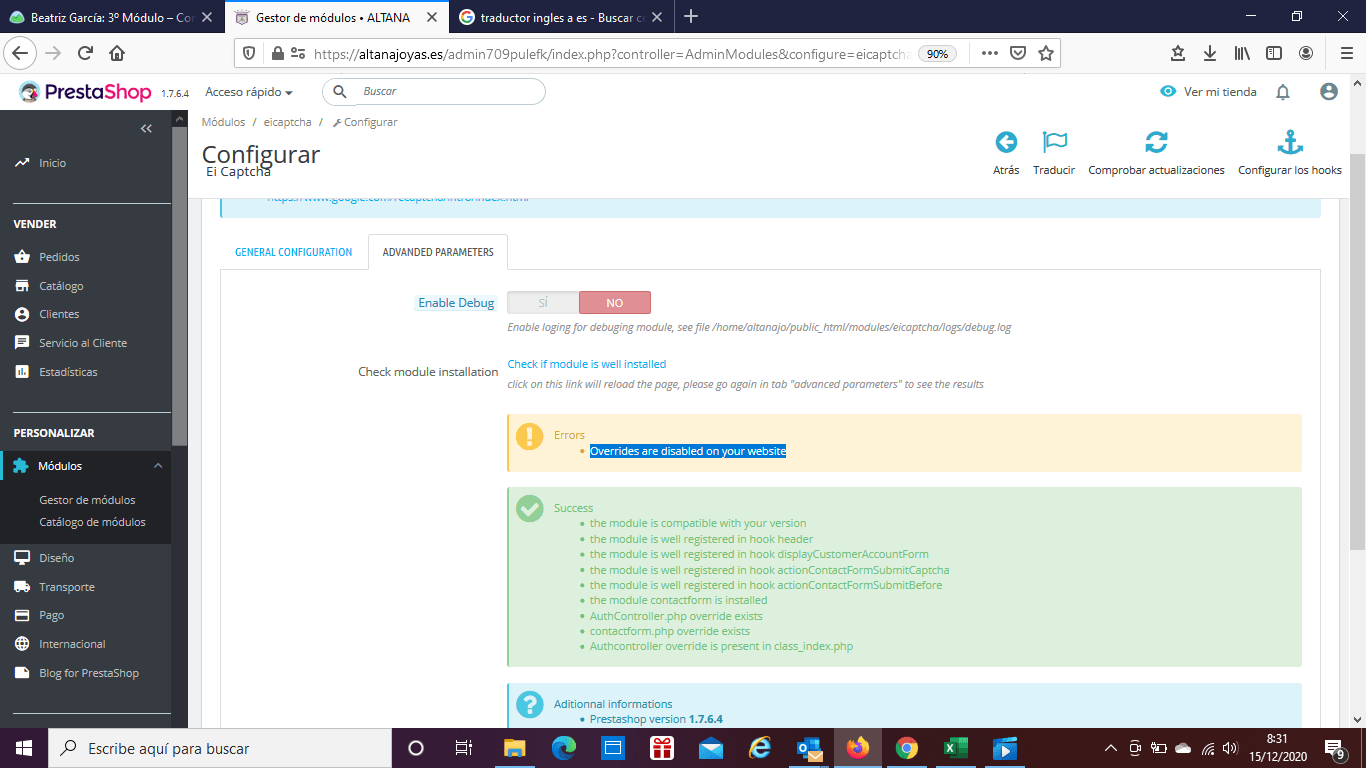1366x768 pixels.
Task: Open Firefox downloads arrow icon
Action: (1210, 54)
